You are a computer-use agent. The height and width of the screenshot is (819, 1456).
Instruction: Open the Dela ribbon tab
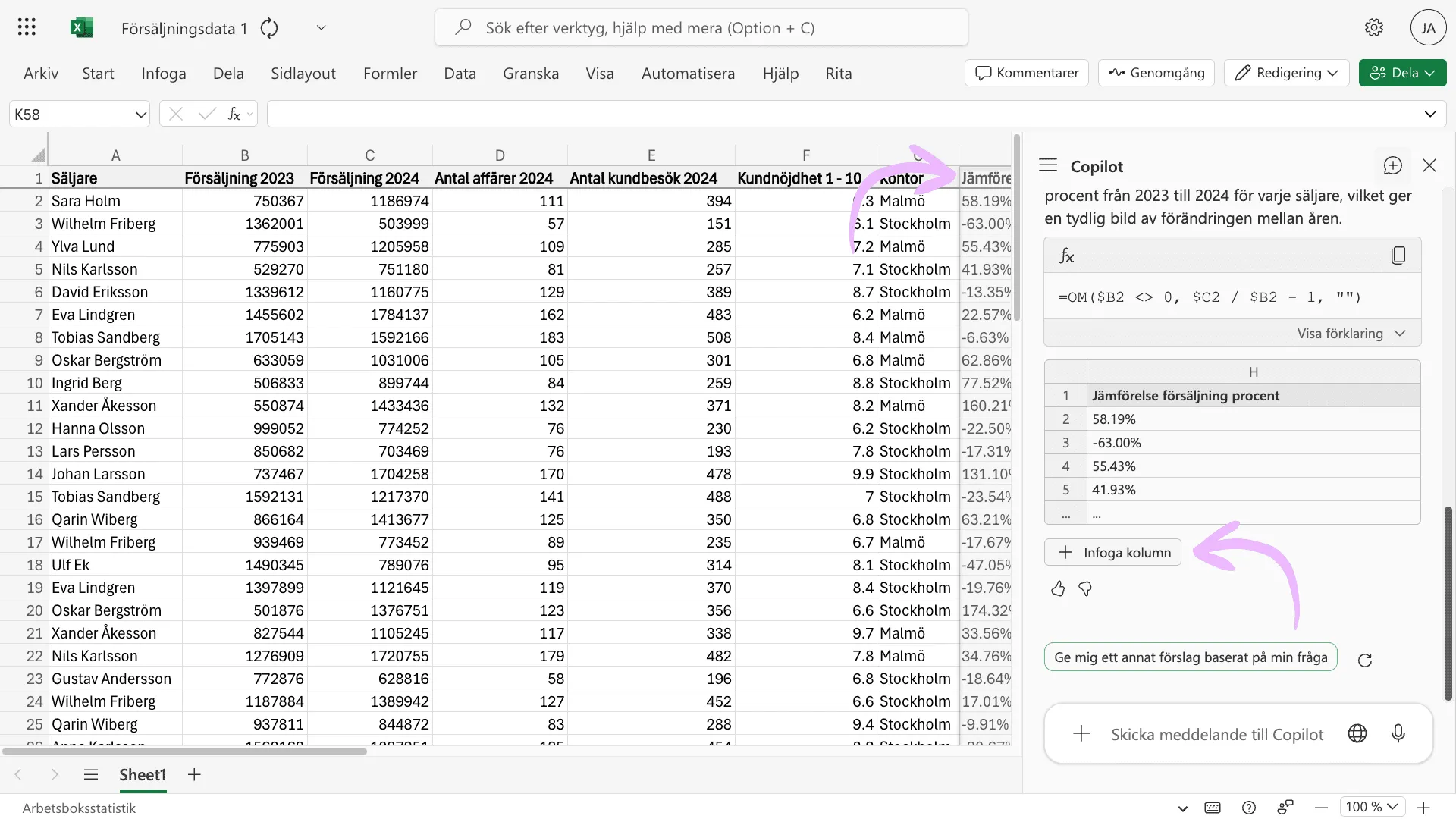[x=228, y=73]
